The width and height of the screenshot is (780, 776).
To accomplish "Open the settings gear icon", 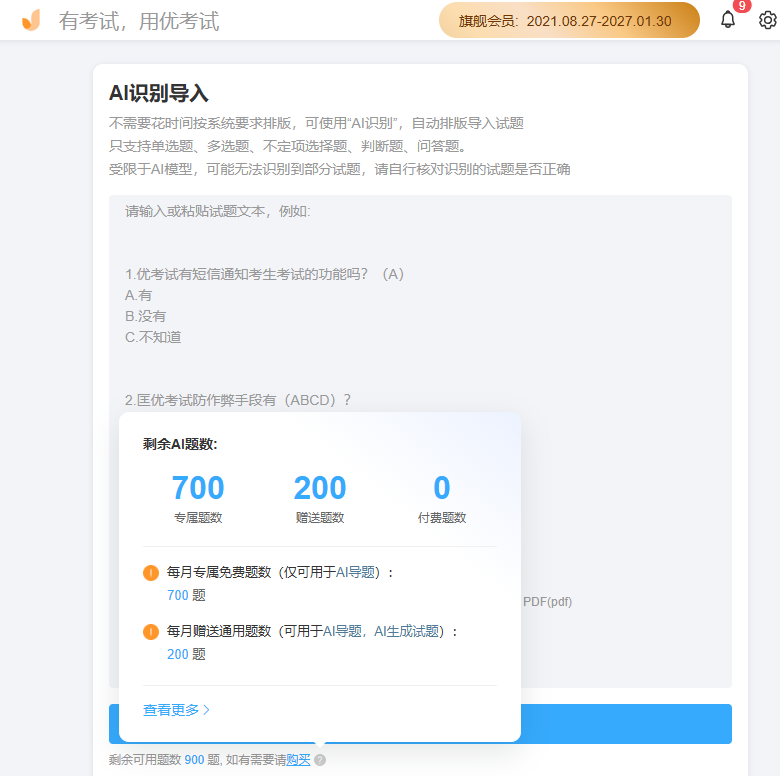I will [768, 20].
